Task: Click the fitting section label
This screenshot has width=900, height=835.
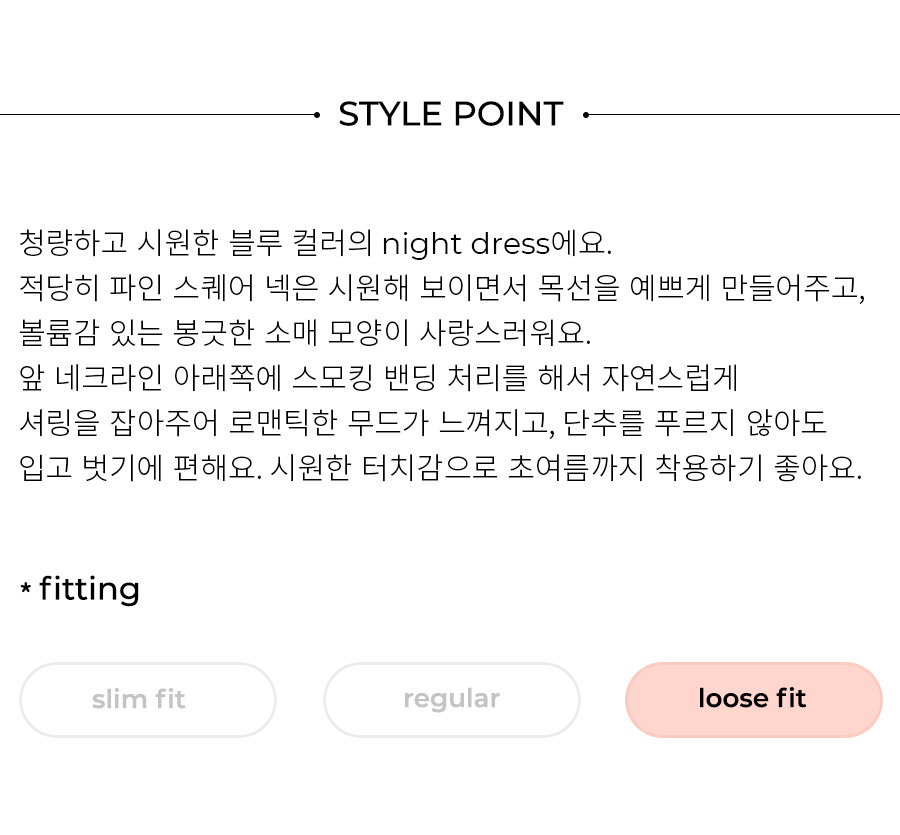Action: point(90,589)
